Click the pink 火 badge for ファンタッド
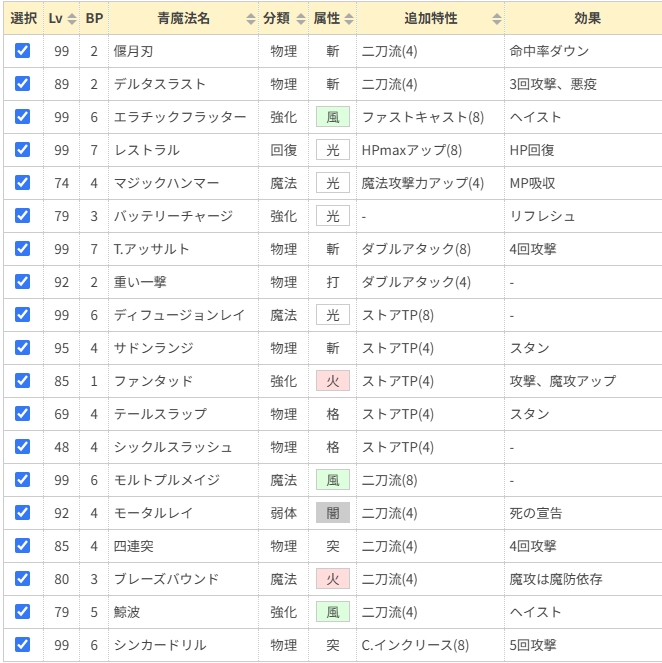The width and height of the screenshot is (662, 663). [332, 381]
